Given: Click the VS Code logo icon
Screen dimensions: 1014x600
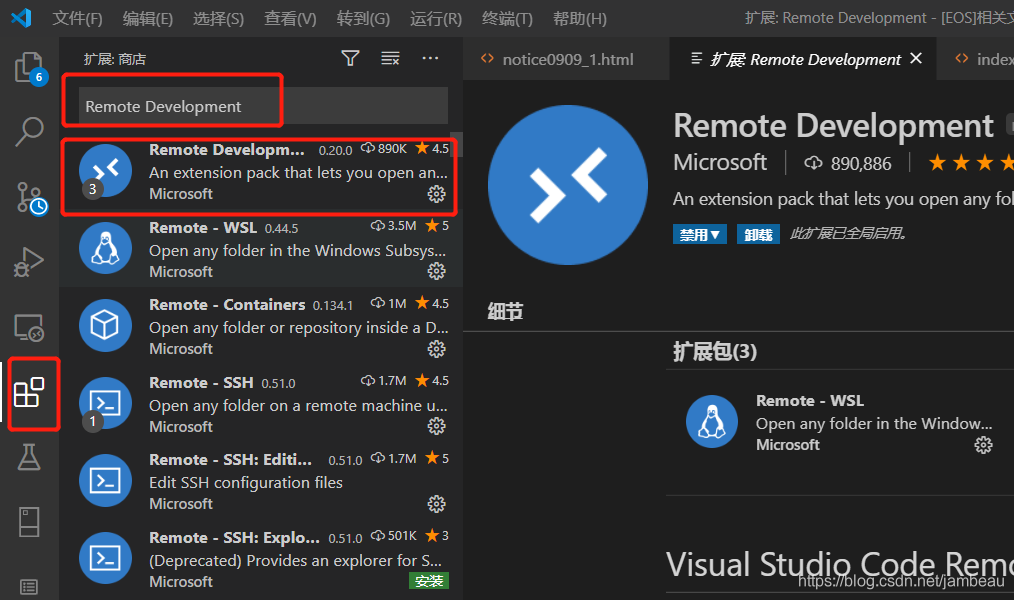Looking at the screenshot, I should [x=21, y=18].
